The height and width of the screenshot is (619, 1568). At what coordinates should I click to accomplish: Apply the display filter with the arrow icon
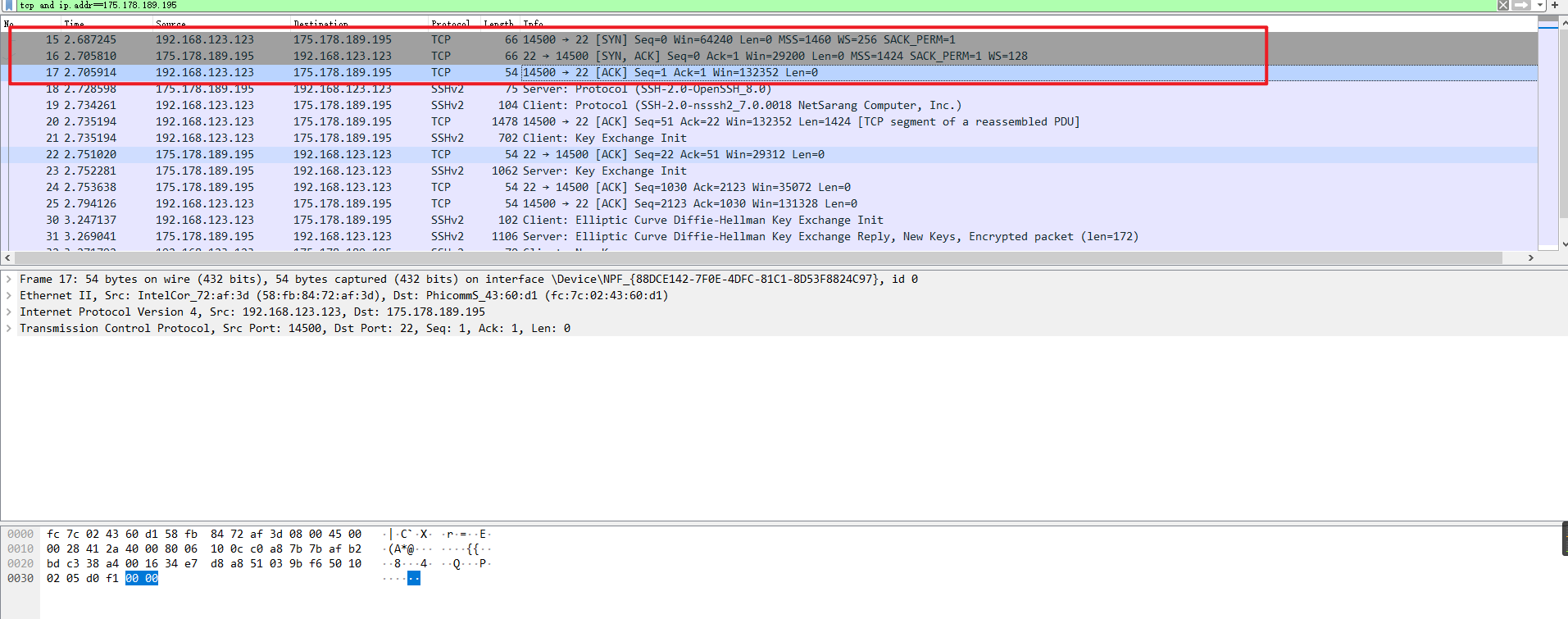tap(1521, 5)
